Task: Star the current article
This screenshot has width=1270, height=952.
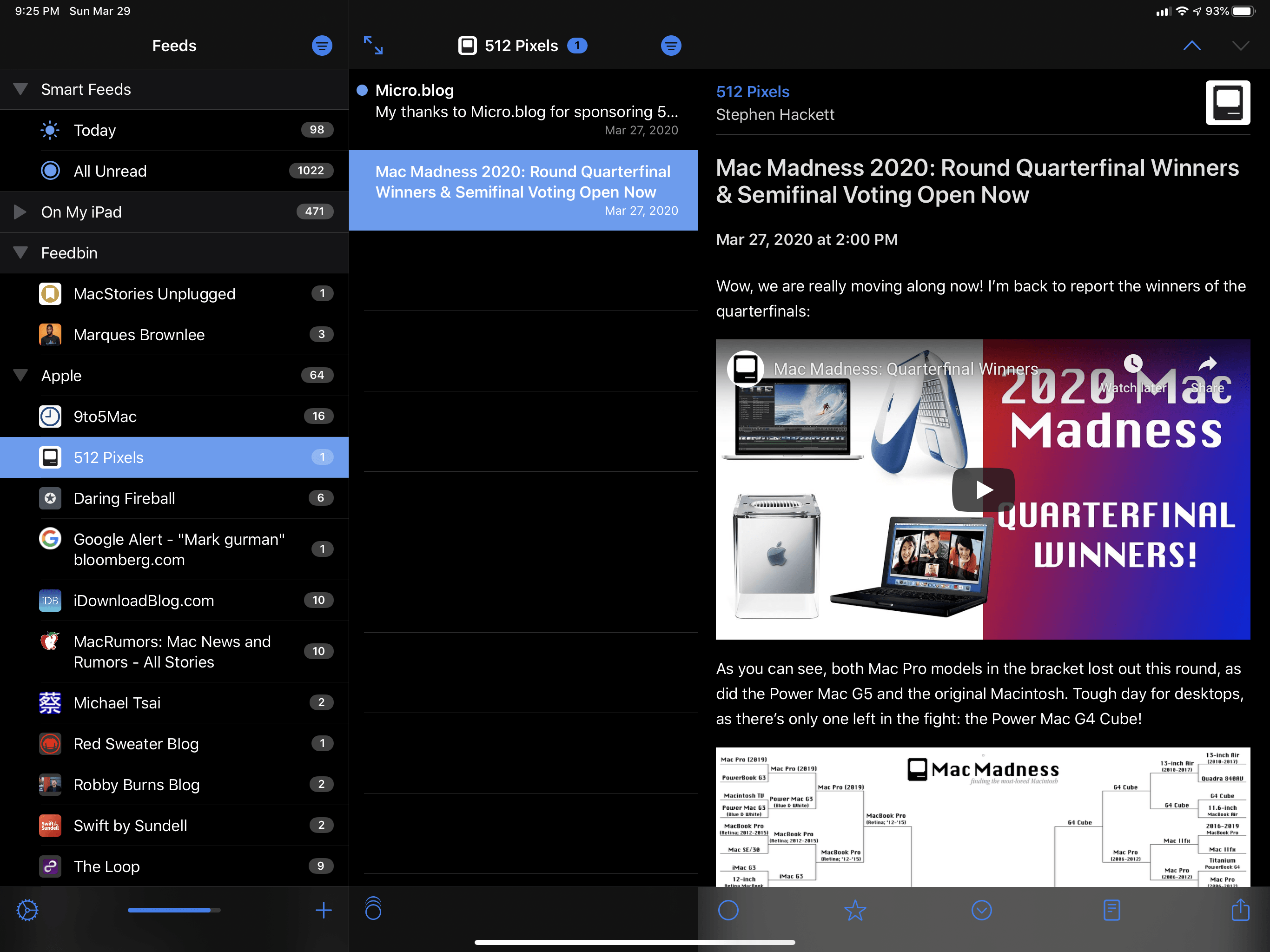Action: 855,910
